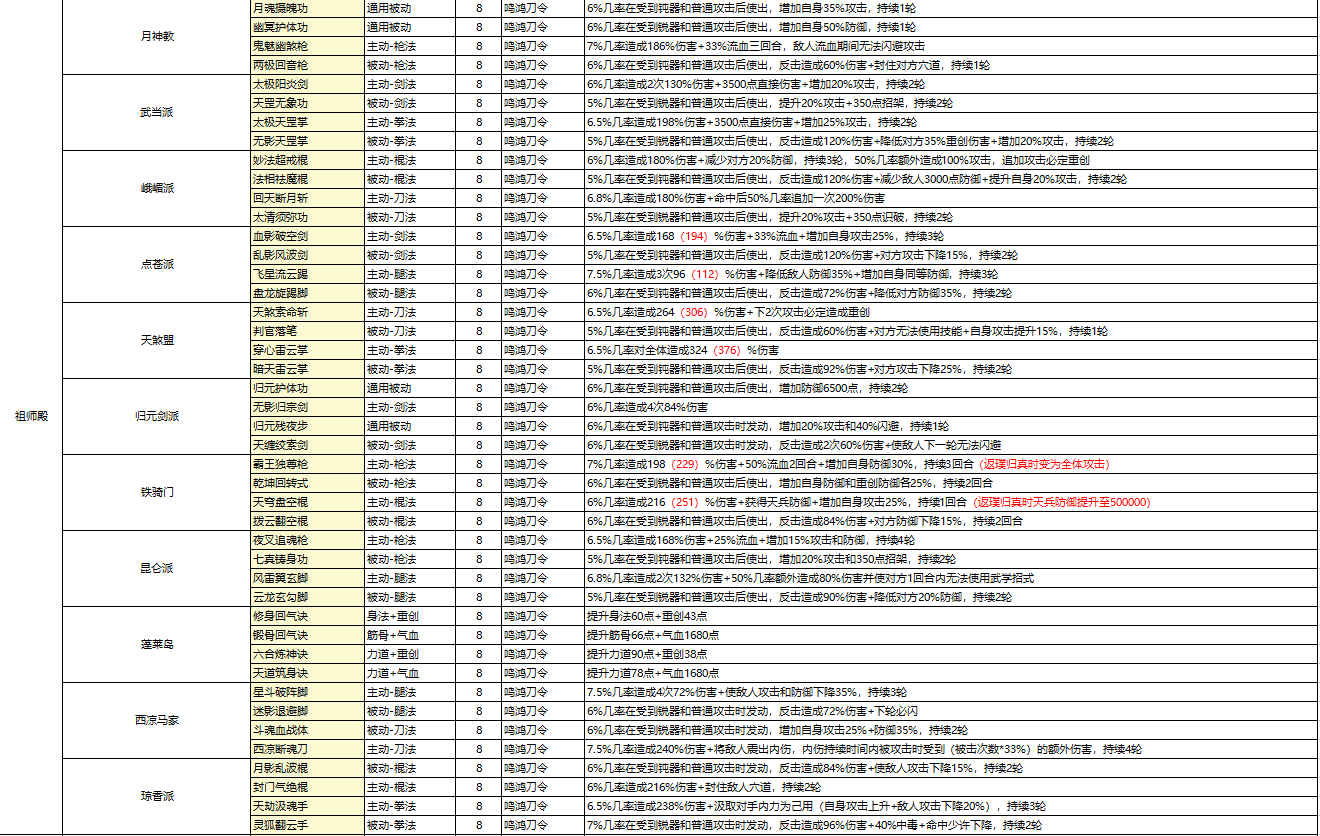1320x836 pixels.
Task: Click the 幽冥护体功 skill cell
Action: click(x=307, y=28)
